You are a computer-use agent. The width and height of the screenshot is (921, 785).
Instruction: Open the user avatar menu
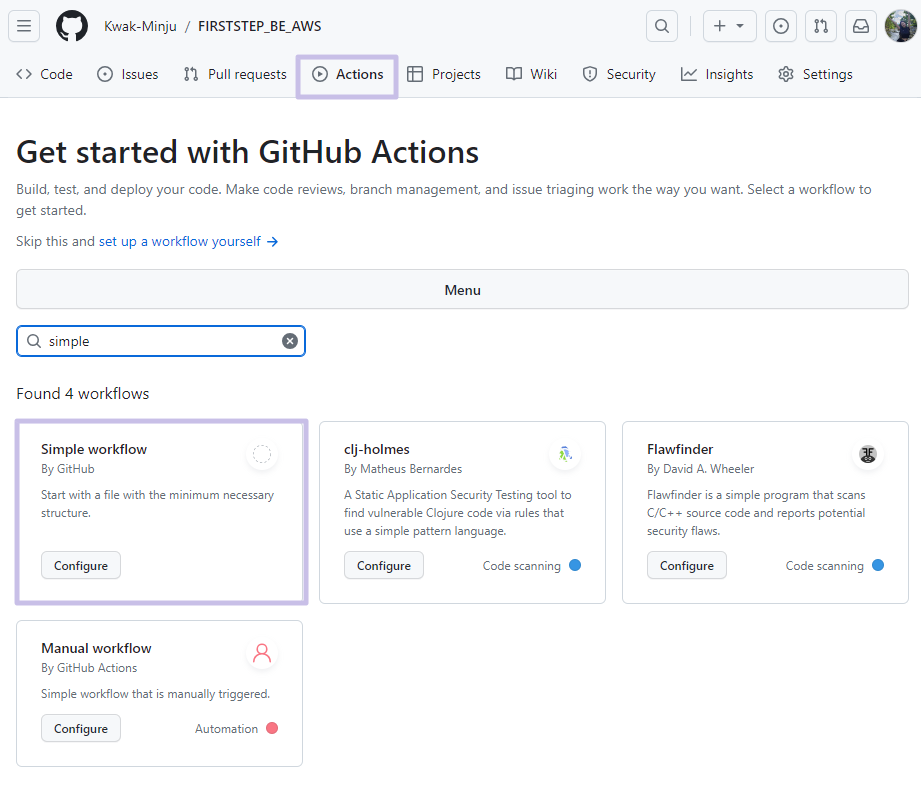click(900, 26)
